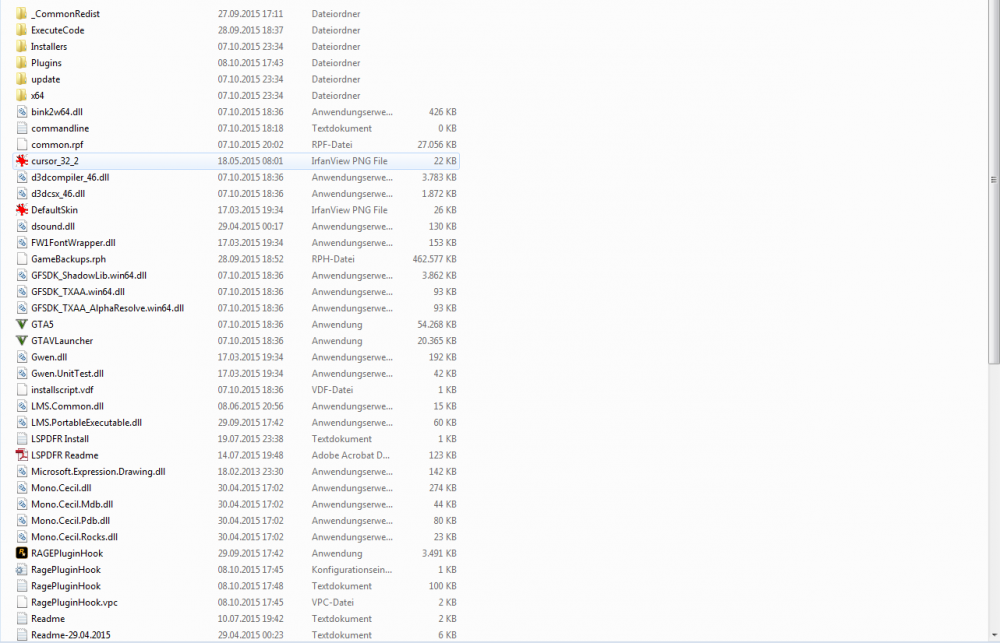Click the date 27.09.2015 17:11
The width and height of the screenshot is (1000, 643).
point(251,13)
